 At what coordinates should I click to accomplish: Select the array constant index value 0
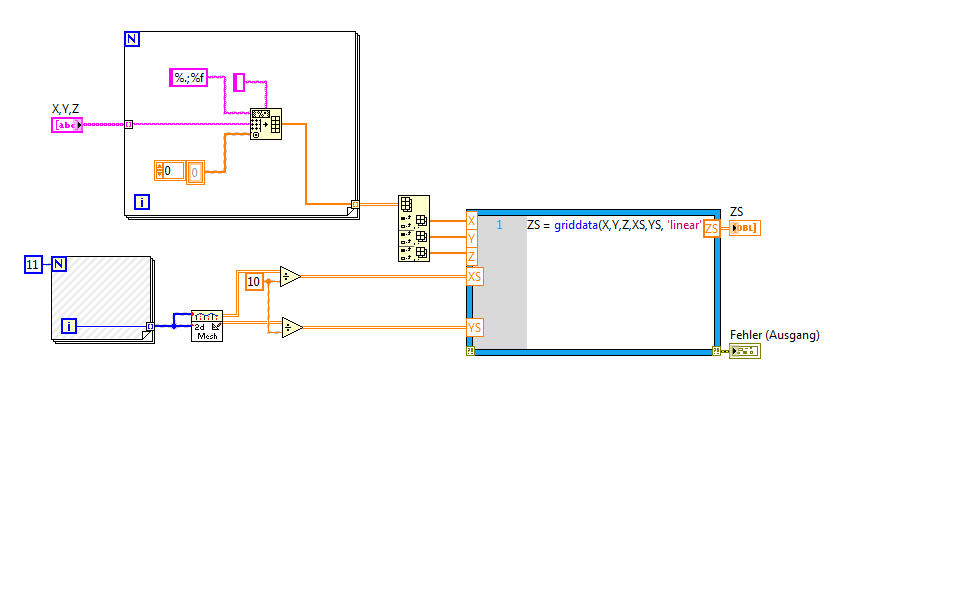174,171
